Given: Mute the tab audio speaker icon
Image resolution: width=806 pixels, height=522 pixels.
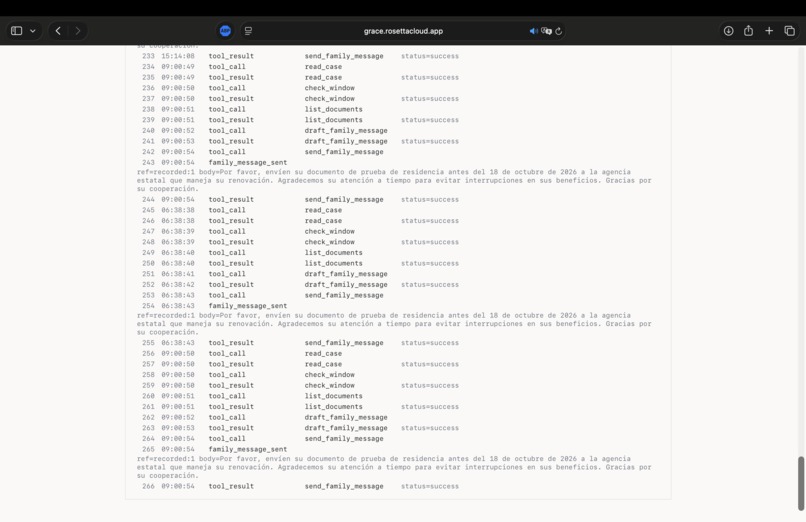Looking at the screenshot, I should 534,31.
